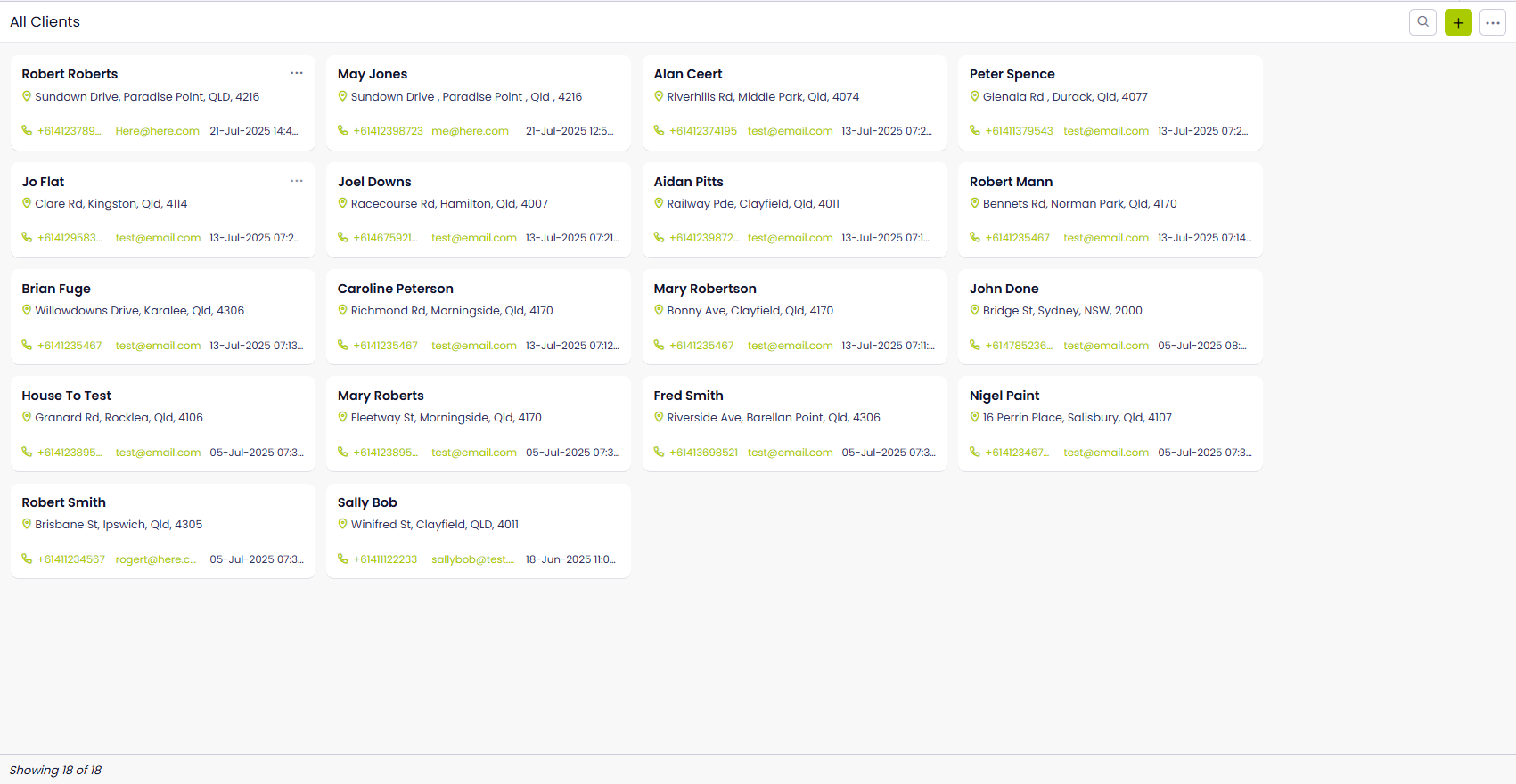Click phone icon on Nigel Paint card
This screenshot has width=1516, height=784.
pyautogui.click(x=975, y=452)
